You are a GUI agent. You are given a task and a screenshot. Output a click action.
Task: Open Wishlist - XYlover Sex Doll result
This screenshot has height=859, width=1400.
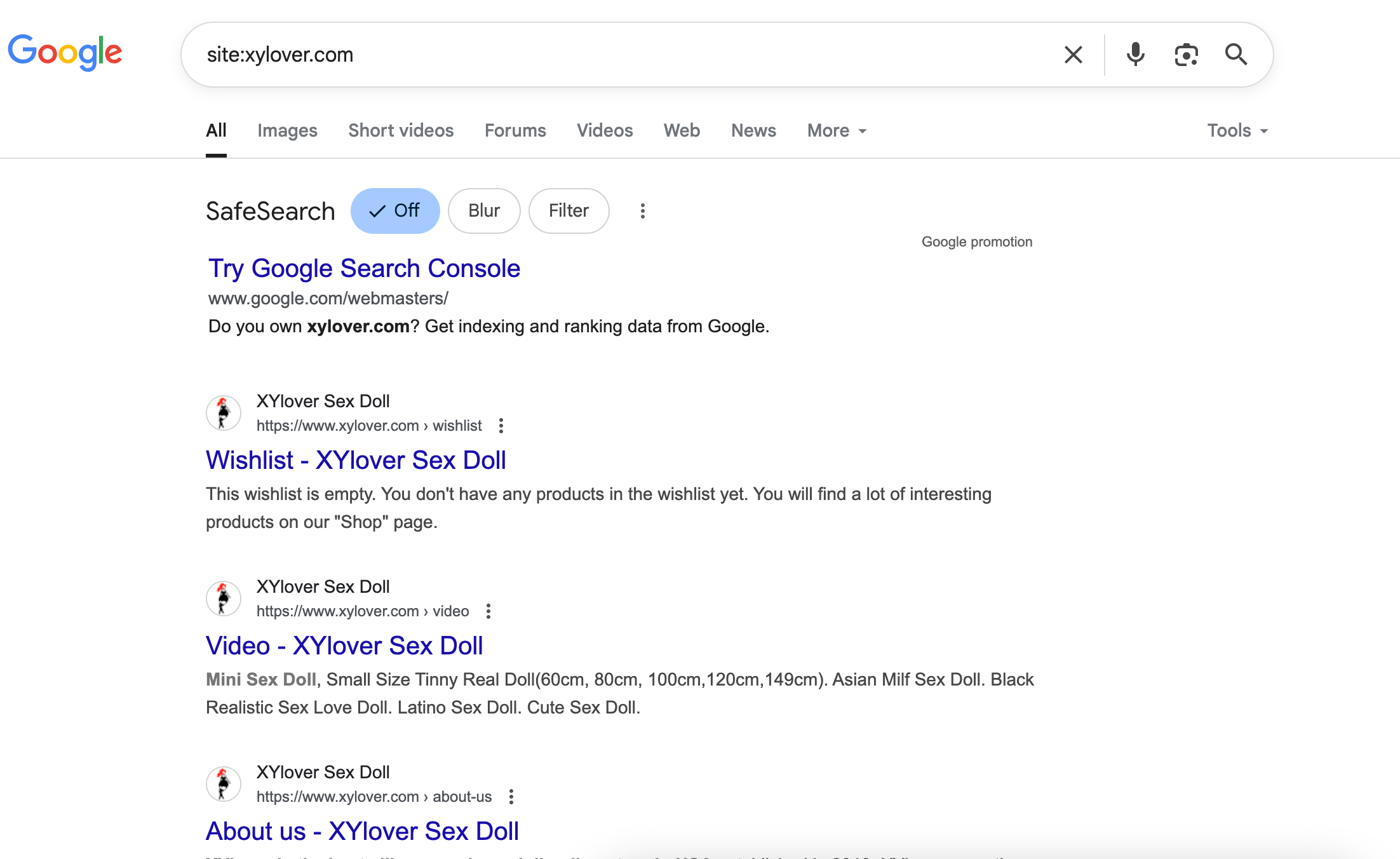click(356, 460)
